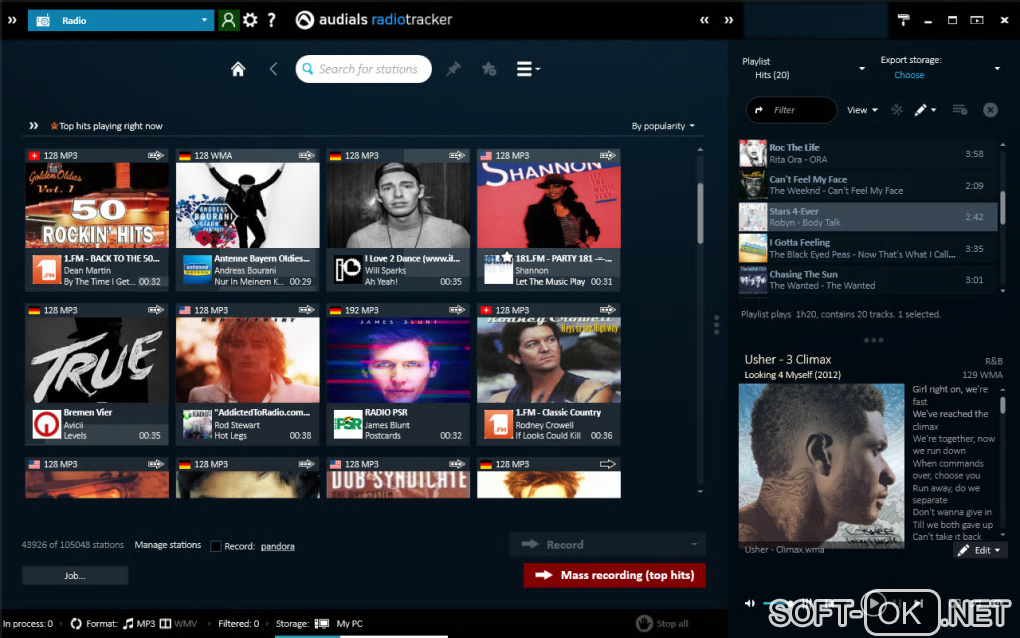Open the Edit dropdown under the lyrics
Screen dimensions: 1020x638
pos(980,550)
